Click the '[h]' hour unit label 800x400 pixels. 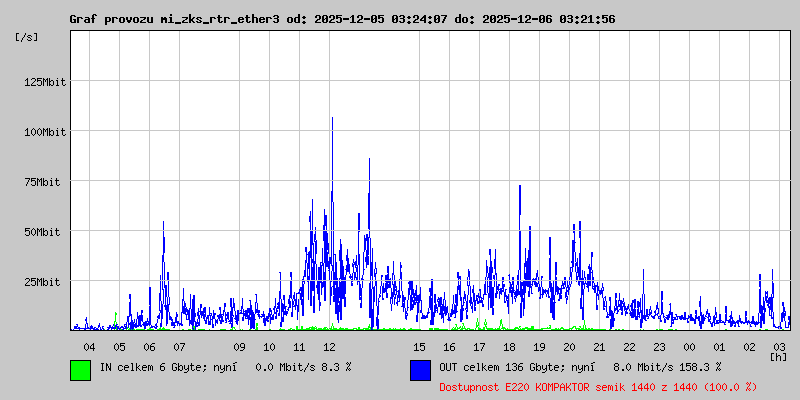pyautogui.click(x=778, y=356)
